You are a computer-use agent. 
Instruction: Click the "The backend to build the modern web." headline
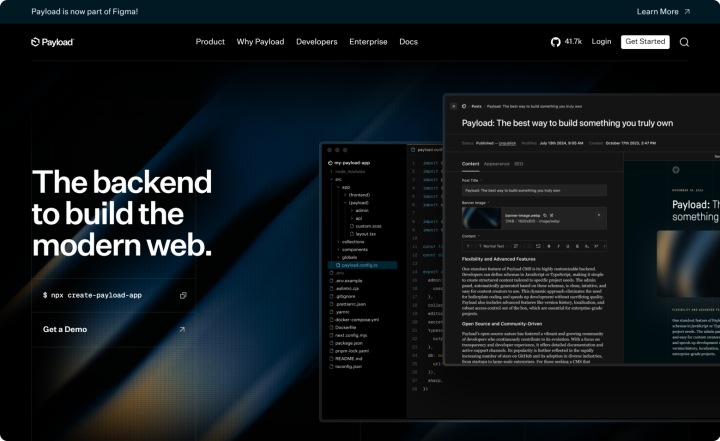click(122, 213)
